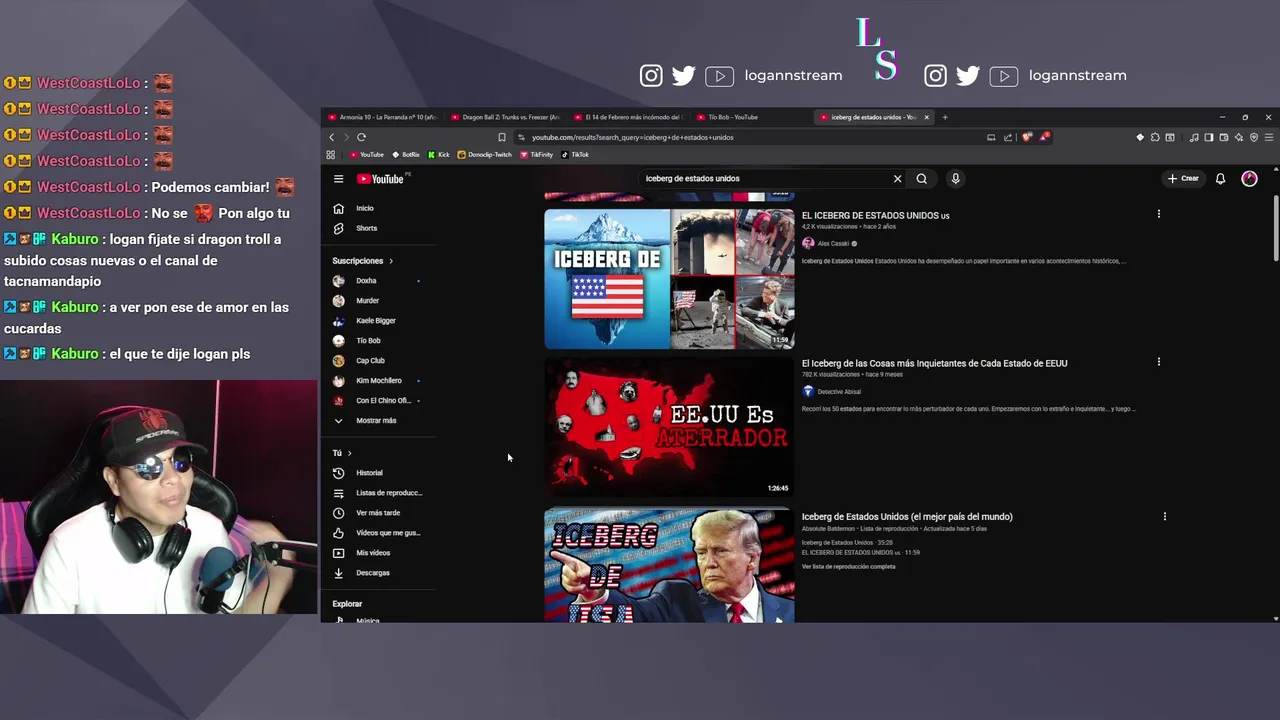
Task: Open the TikTok bookmark
Action: [575, 155]
